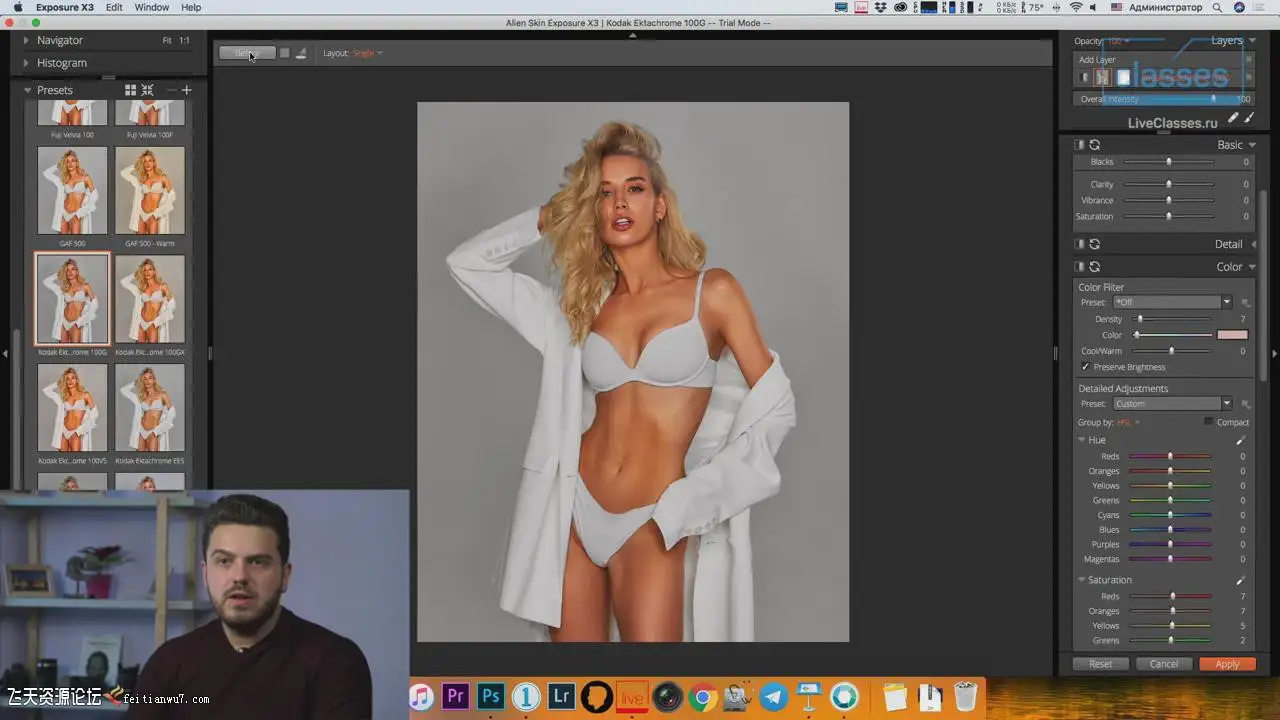Launch Google Chrome from the Dock
1280x720 pixels.
tap(702, 696)
